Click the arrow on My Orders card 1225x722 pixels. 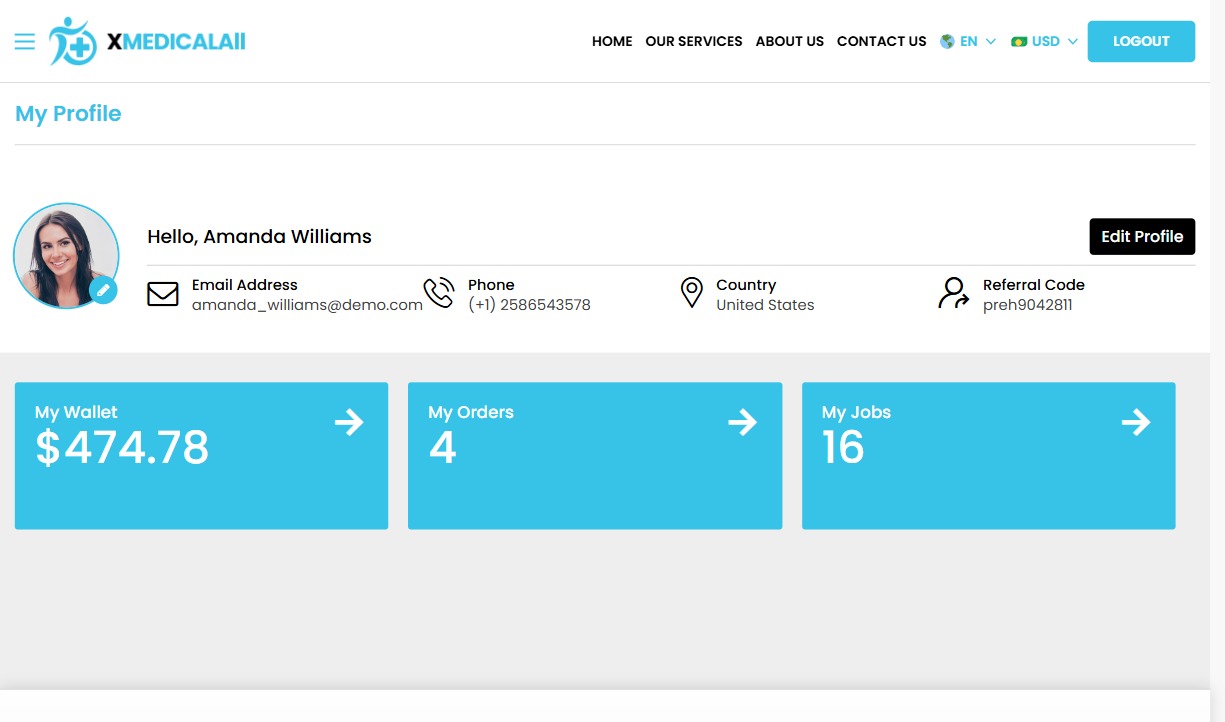(x=742, y=423)
